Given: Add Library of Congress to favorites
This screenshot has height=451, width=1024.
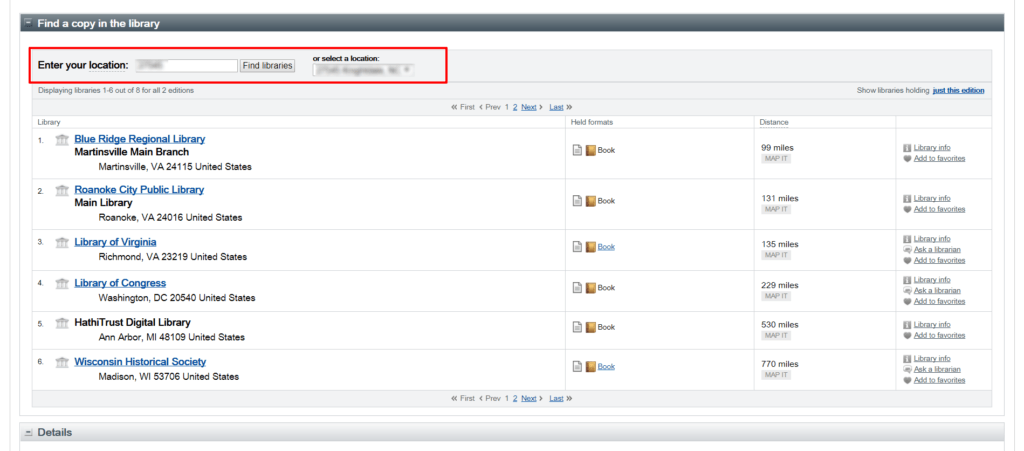Looking at the screenshot, I should [939, 302].
